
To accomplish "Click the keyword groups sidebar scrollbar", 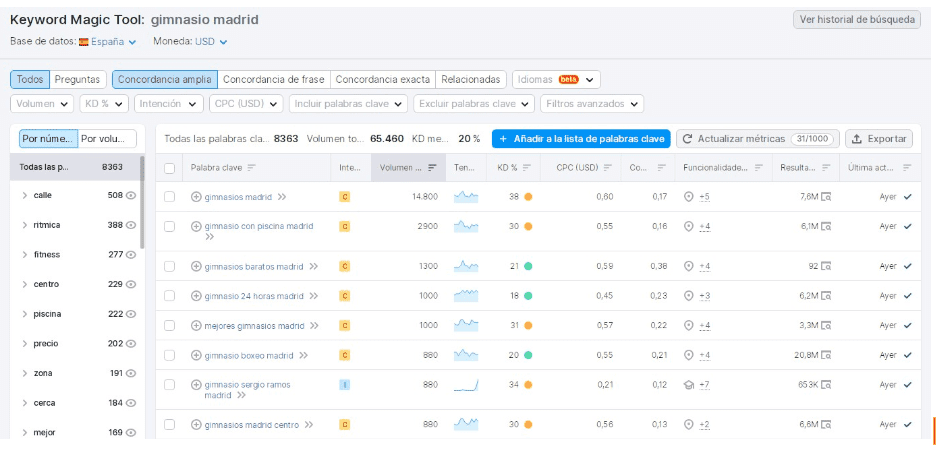I will tap(142, 203).
